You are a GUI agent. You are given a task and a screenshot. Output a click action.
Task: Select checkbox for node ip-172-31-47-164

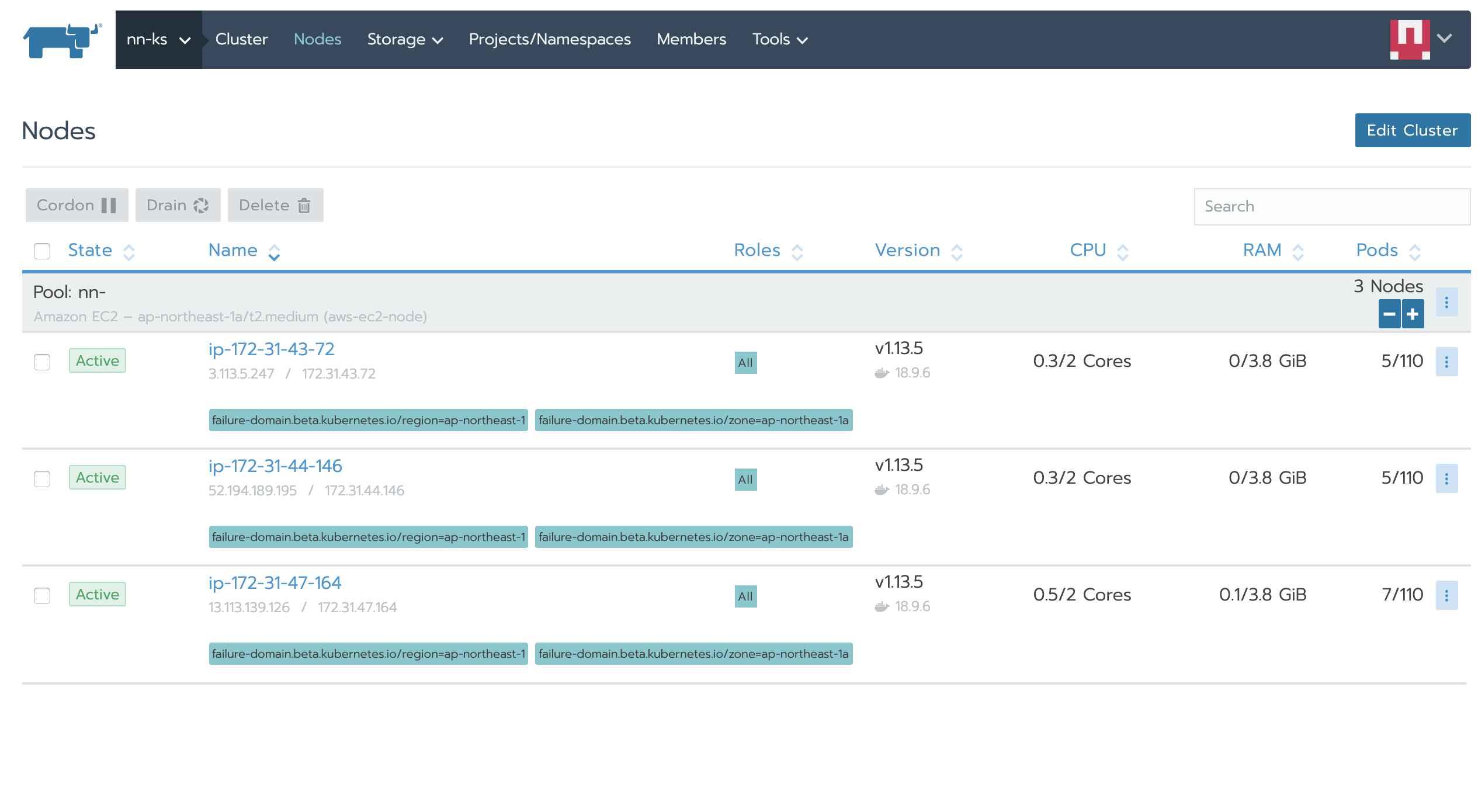pos(42,595)
